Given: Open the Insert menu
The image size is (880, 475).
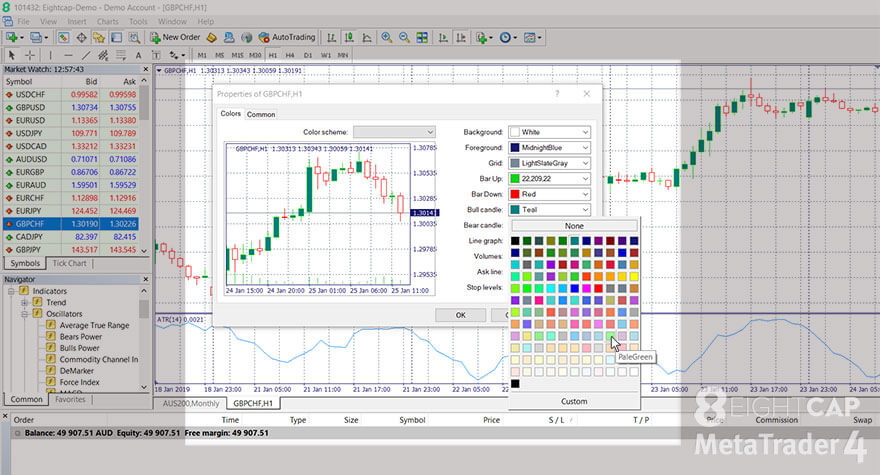Looking at the screenshot, I should coord(77,21).
